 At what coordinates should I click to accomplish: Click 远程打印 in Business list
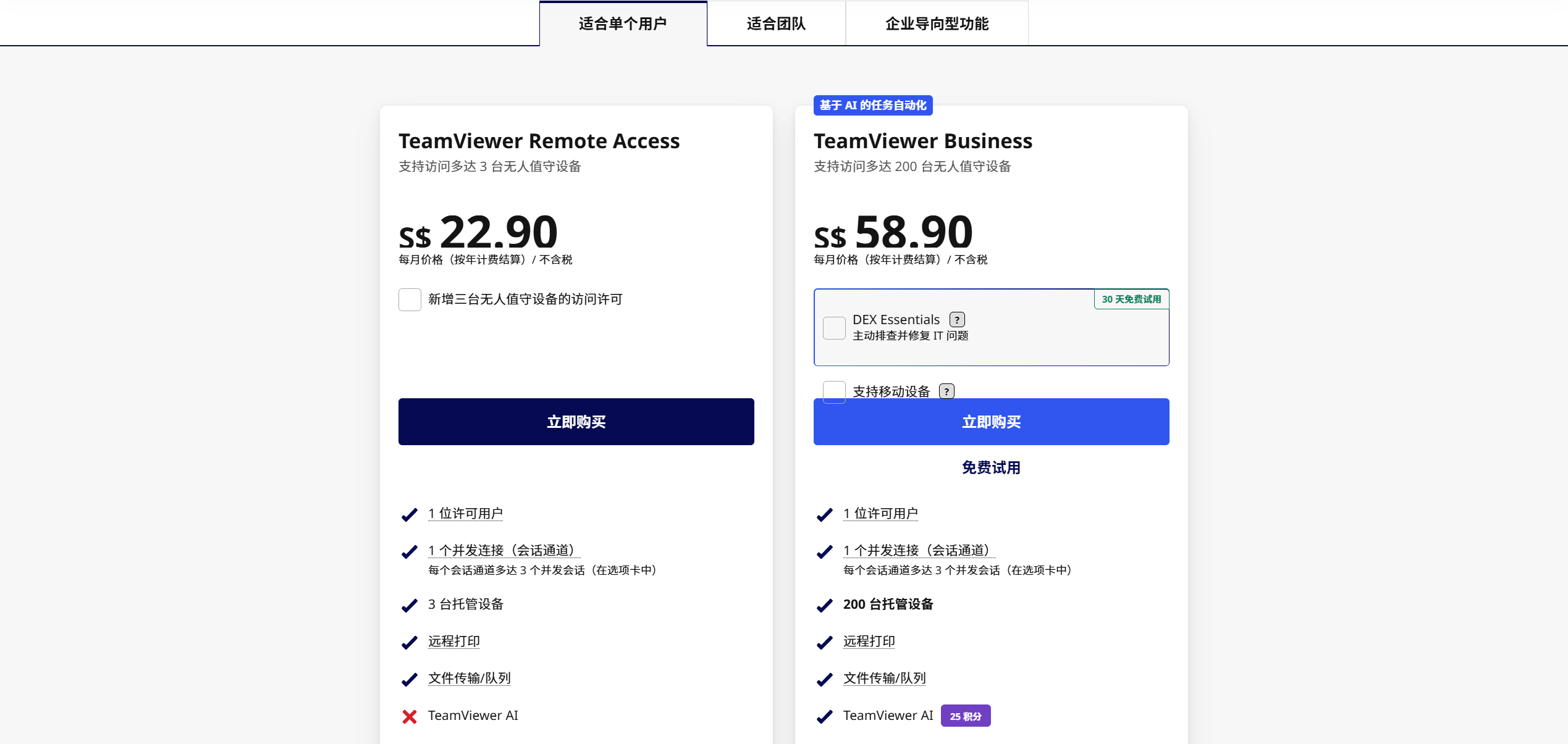[869, 642]
